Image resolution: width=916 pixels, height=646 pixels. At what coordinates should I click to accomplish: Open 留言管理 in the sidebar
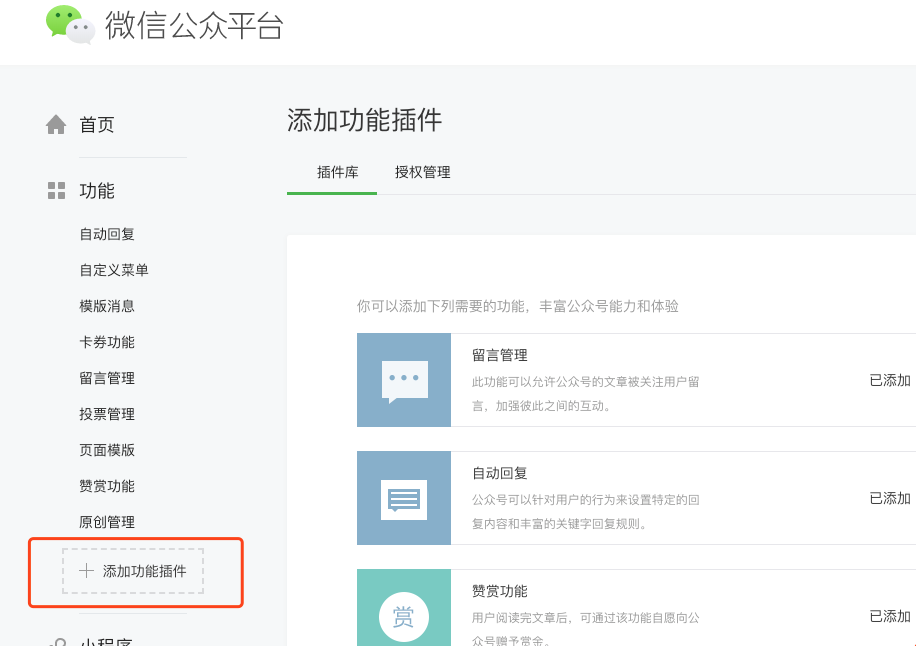click(107, 378)
